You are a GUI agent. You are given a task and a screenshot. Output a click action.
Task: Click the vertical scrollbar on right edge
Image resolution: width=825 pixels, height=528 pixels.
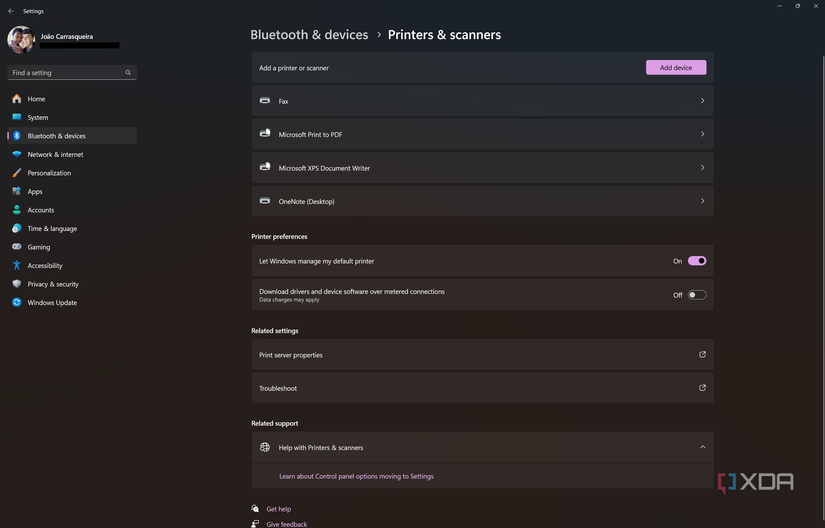coord(822,289)
